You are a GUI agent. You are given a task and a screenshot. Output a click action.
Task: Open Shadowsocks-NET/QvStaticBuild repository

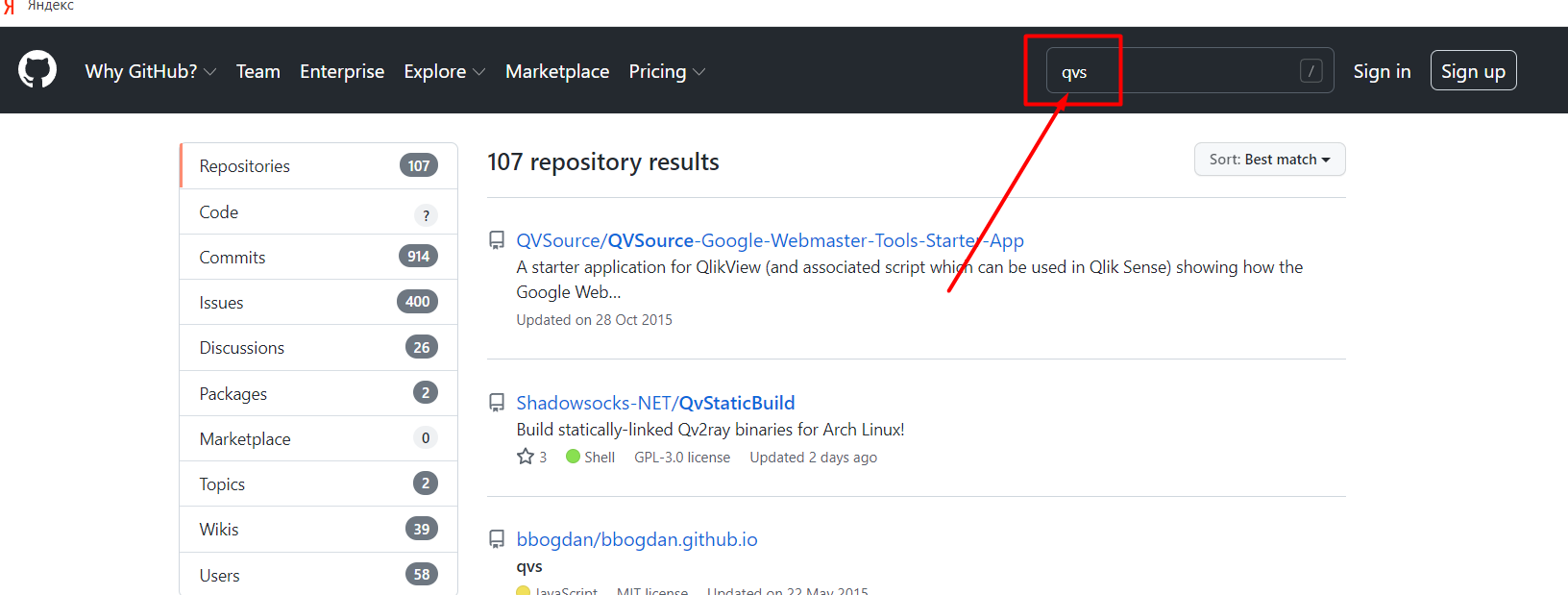655,403
